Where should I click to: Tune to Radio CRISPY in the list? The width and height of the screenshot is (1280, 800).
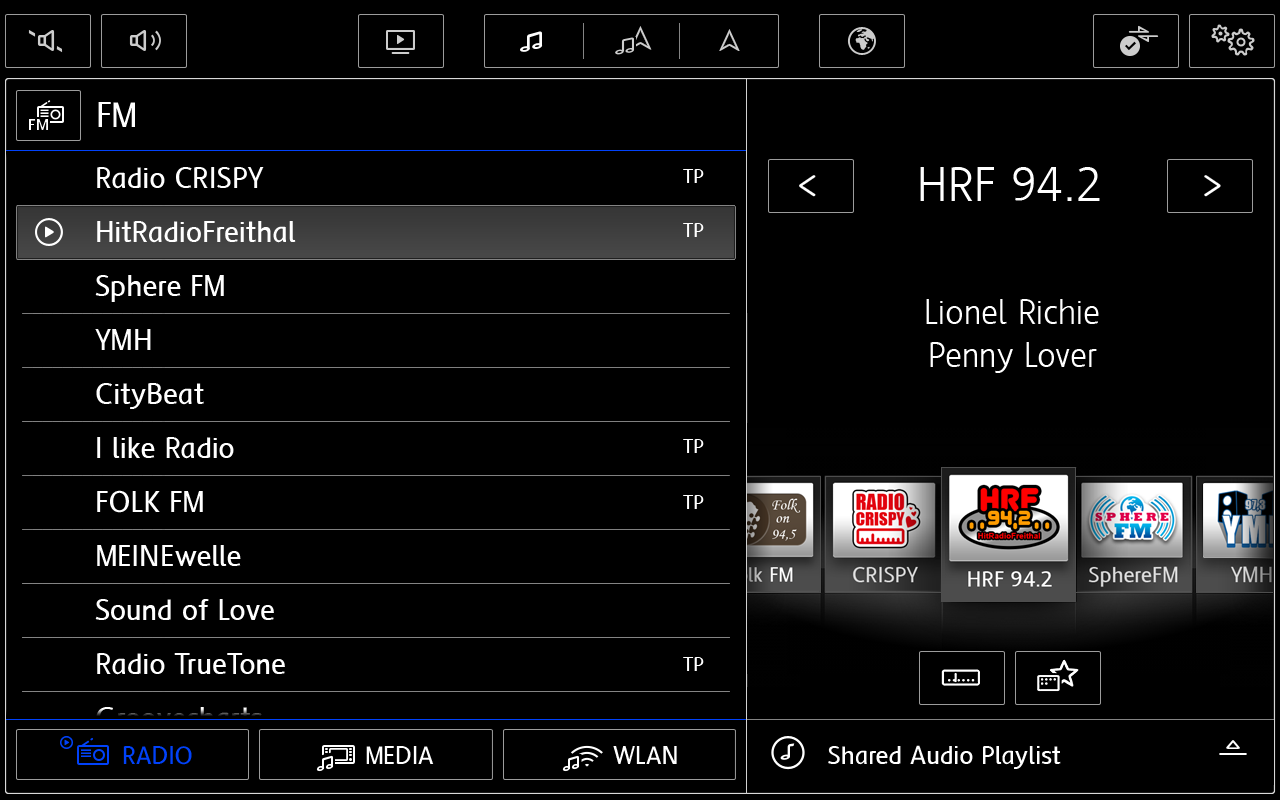click(376, 178)
